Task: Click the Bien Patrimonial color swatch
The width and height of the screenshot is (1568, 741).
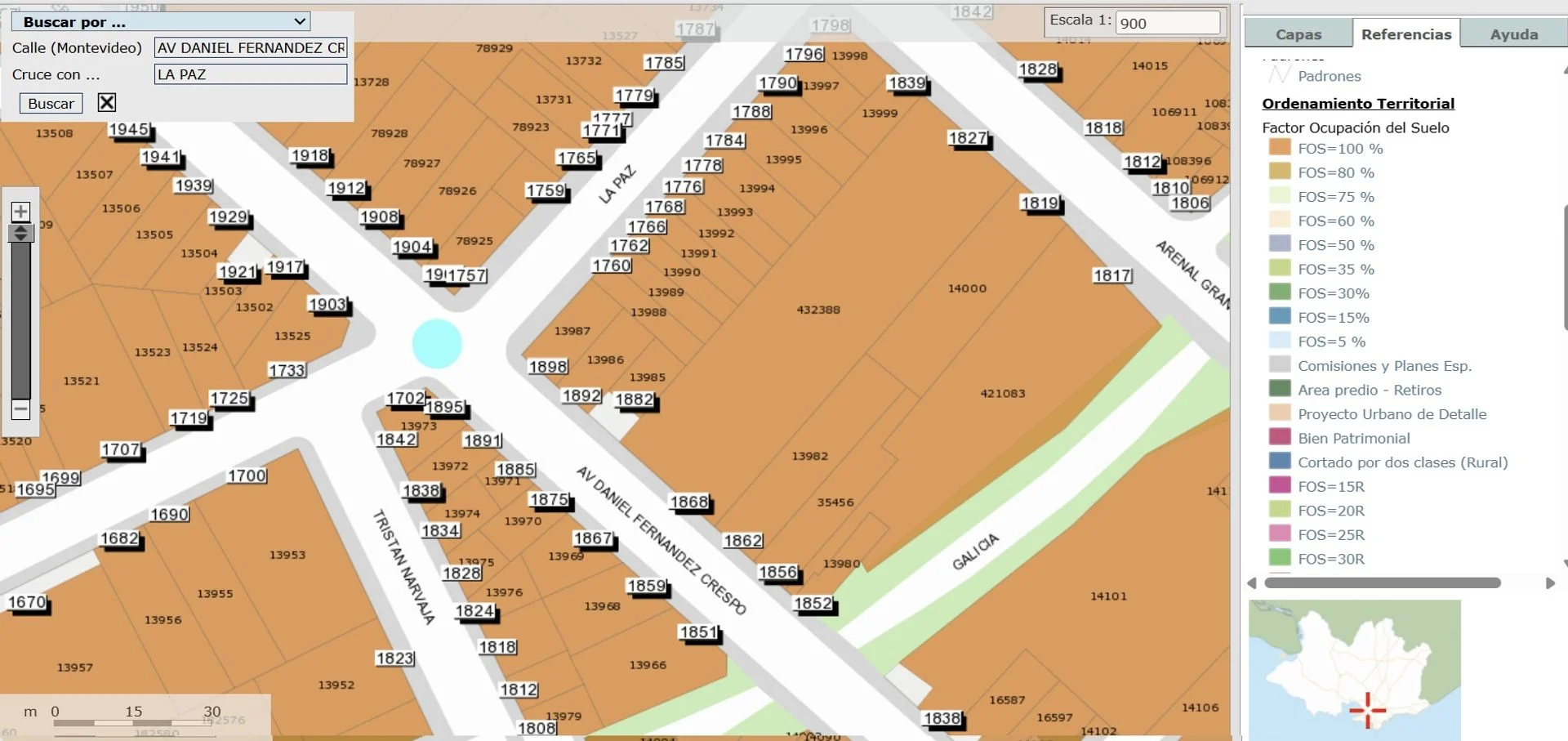Action: 1280,437
